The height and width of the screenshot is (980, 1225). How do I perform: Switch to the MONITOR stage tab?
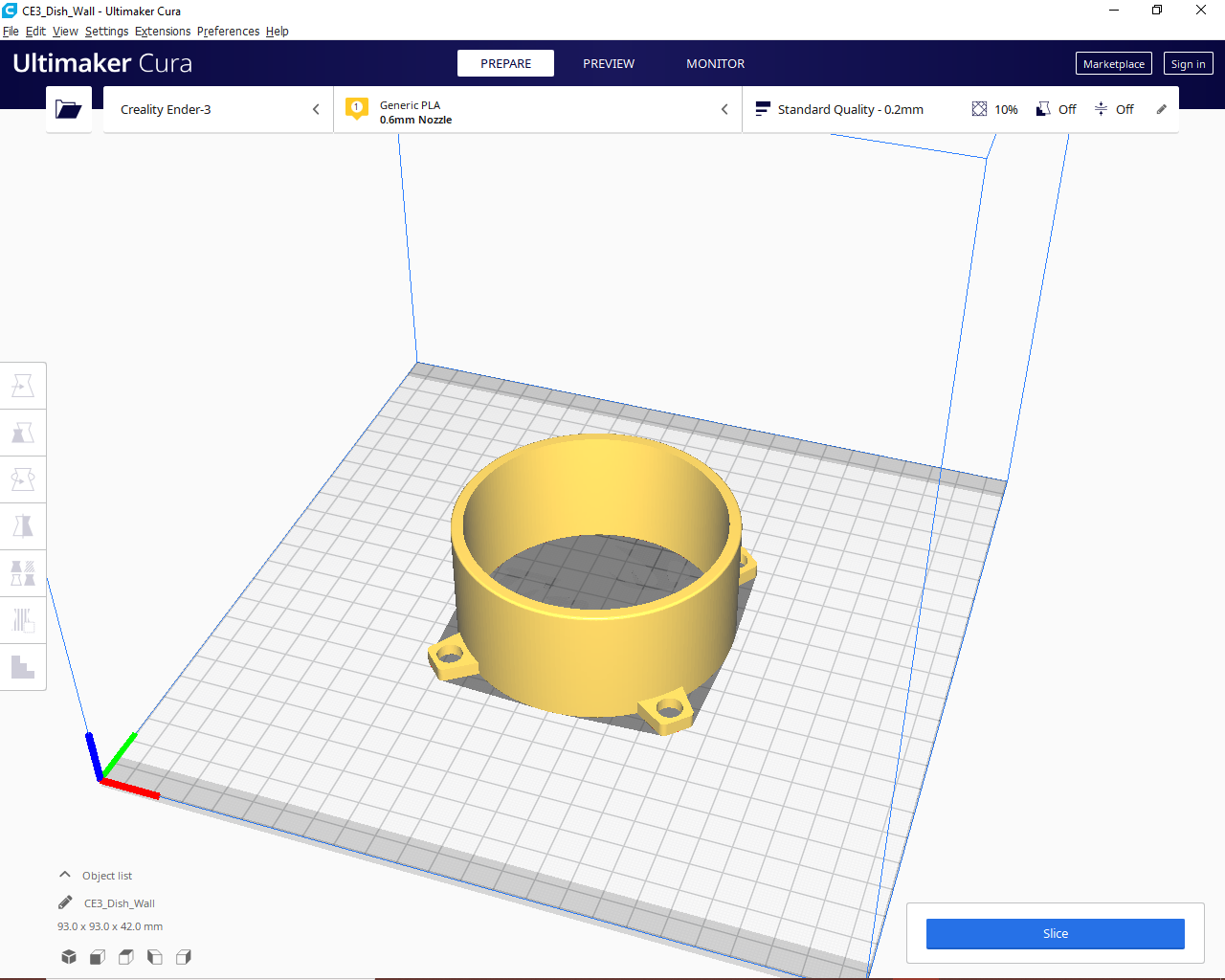point(715,63)
